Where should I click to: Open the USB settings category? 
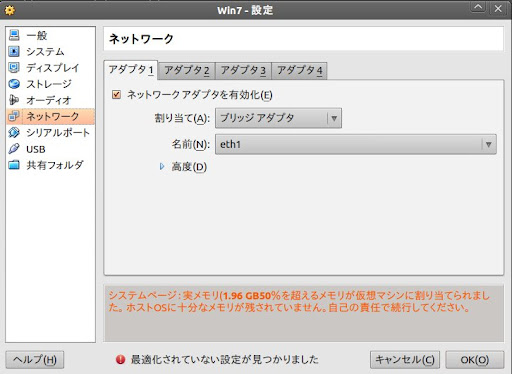(50, 149)
